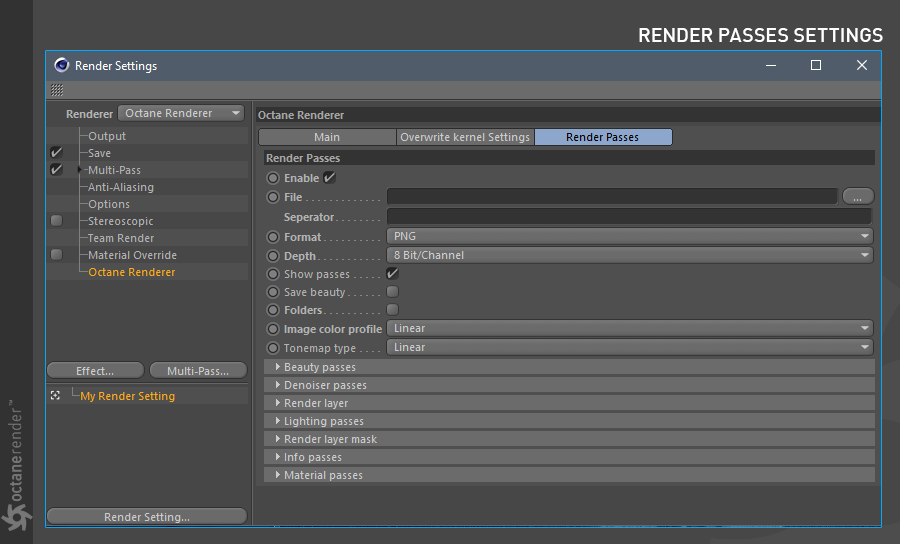Viewport: 900px width, 544px height.
Task: Toggle the Multi-Pass checkbox in the sidebar
Action: [56, 169]
